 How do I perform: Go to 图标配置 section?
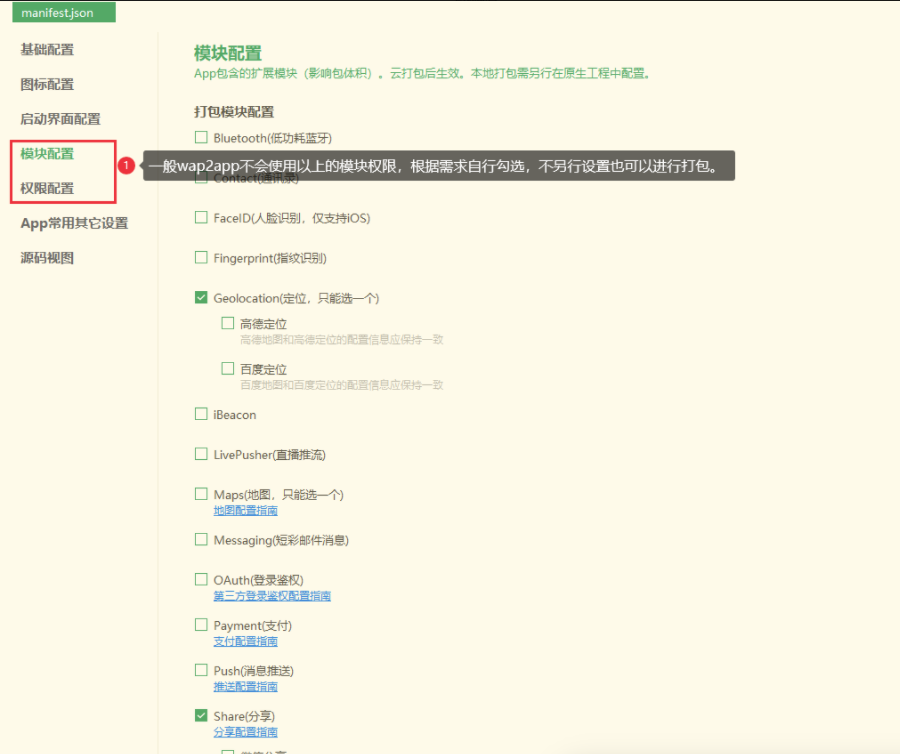[x=47, y=84]
